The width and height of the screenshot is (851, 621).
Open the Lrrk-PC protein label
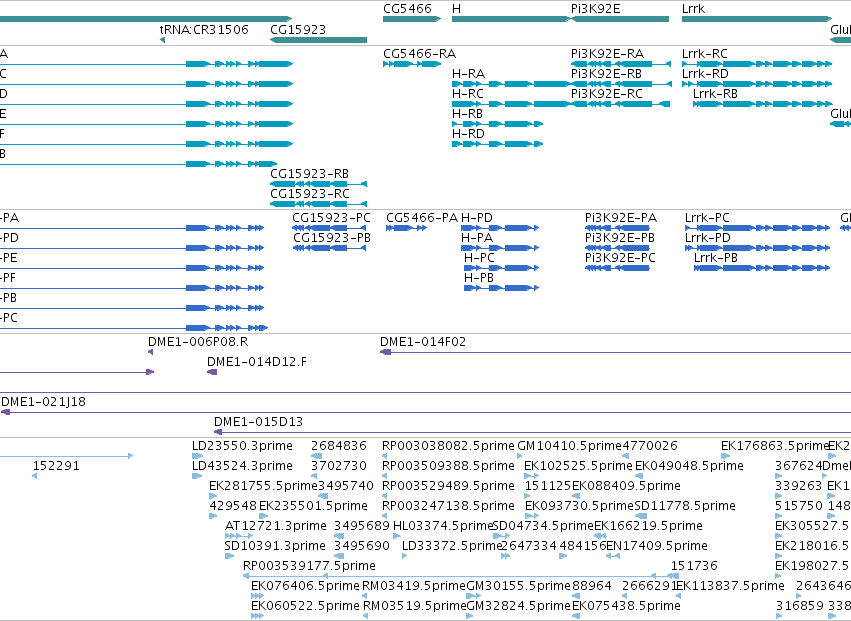707,218
